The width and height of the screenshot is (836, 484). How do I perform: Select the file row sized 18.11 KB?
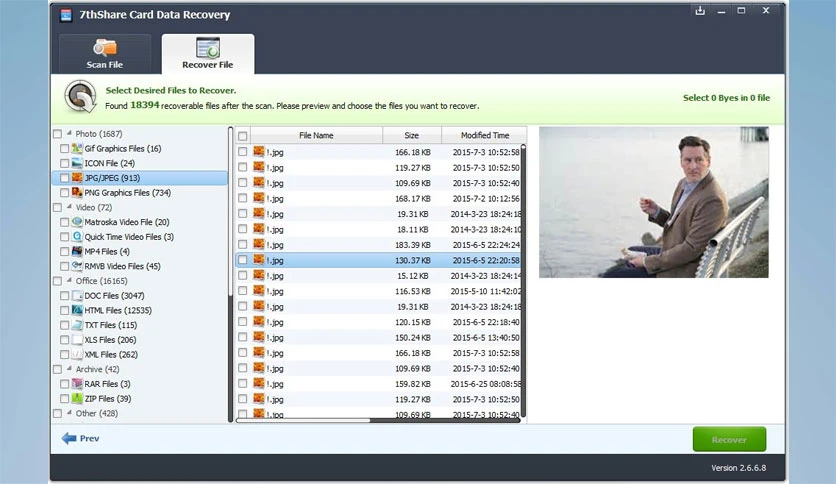(378, 229)
